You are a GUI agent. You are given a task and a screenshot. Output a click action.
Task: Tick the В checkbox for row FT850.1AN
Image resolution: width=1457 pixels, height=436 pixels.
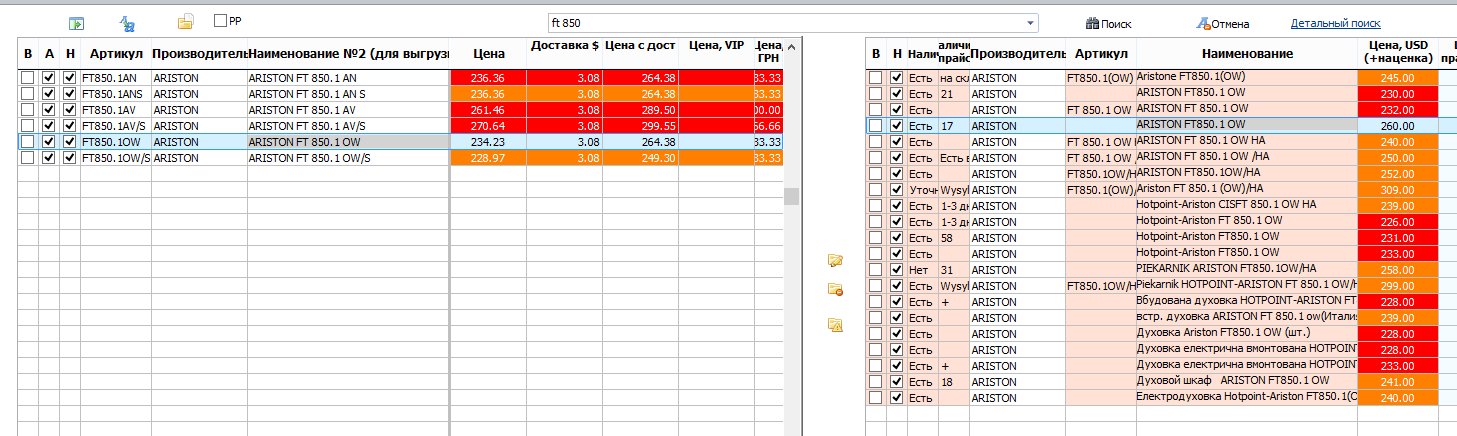27,78
